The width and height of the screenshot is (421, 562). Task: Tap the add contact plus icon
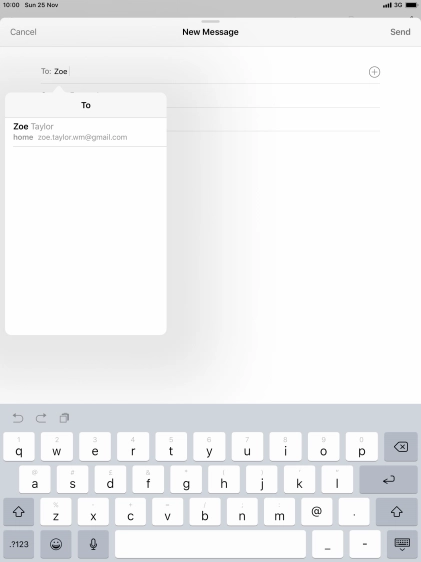click(x=374, y=72)
